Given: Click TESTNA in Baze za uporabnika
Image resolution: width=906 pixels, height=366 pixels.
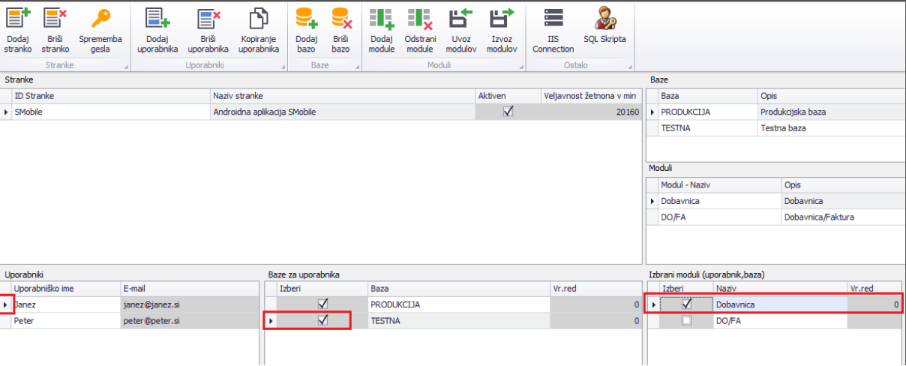Looking at the screenshot, I should coord(459,320).
